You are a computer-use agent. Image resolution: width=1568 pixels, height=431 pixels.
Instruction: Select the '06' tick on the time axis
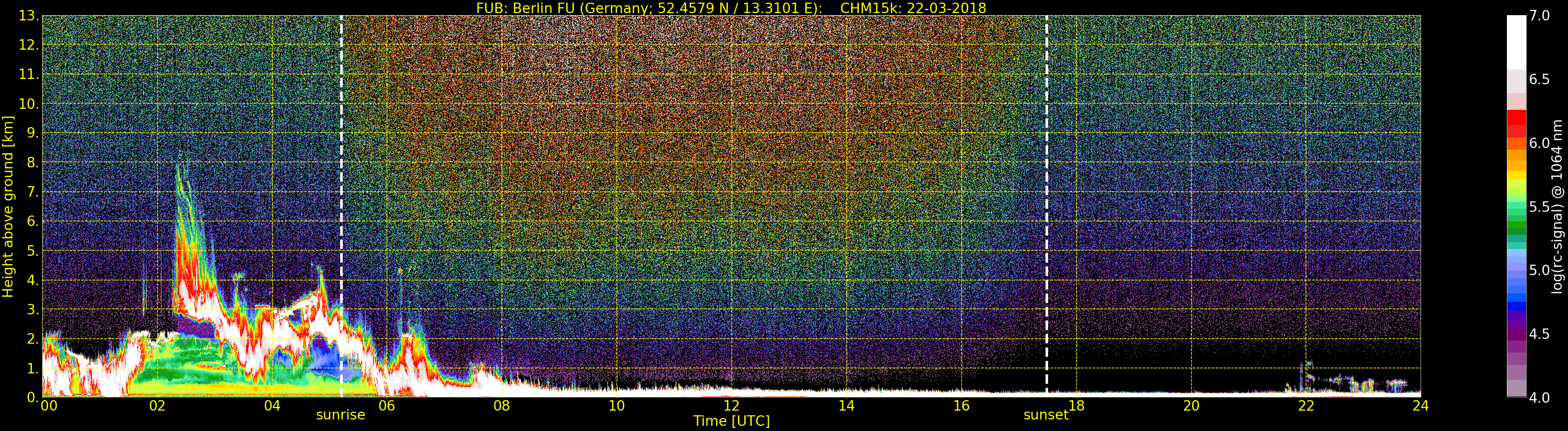387,405
